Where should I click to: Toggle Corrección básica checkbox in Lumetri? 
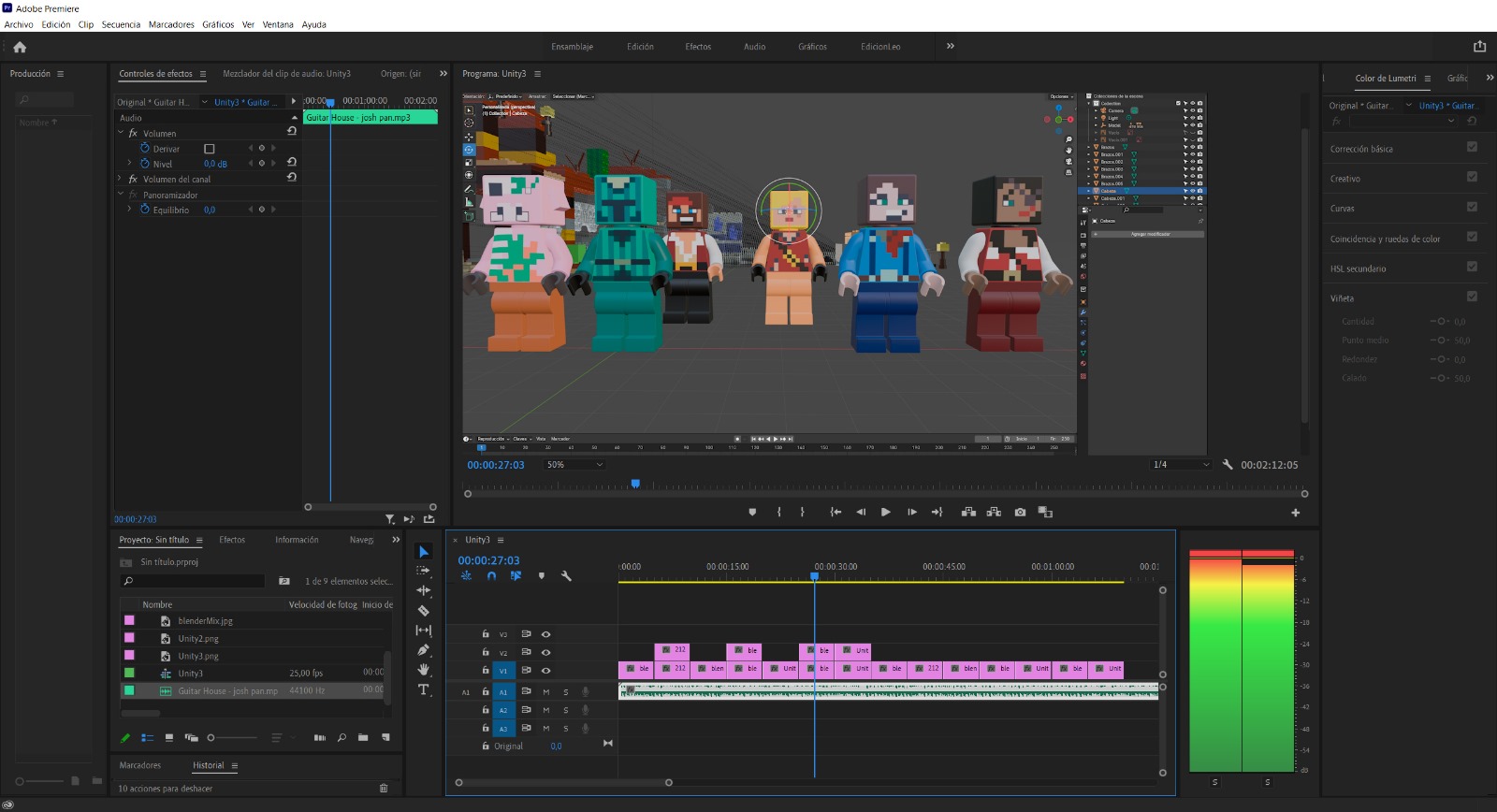point(1472,147)
